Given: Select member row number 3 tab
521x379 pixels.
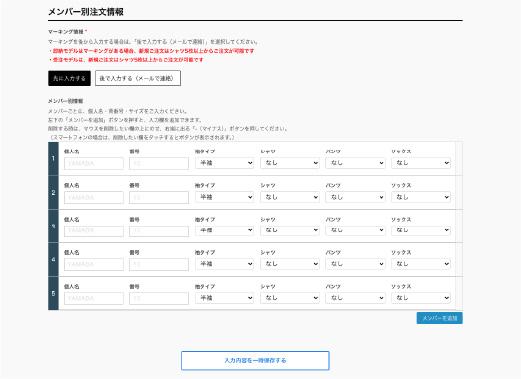Looking at the screenshot, I should tap(53, 226).
